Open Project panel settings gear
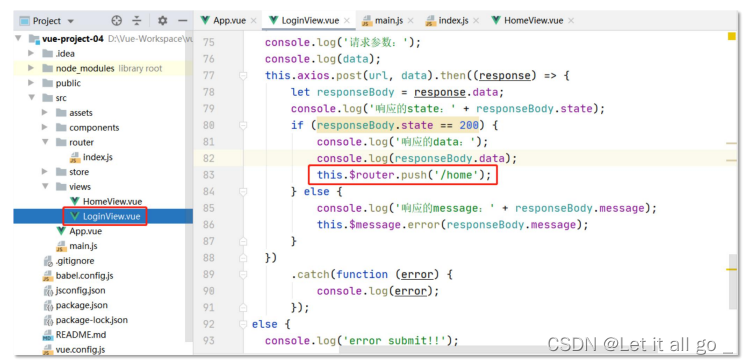 pos(163,21)
